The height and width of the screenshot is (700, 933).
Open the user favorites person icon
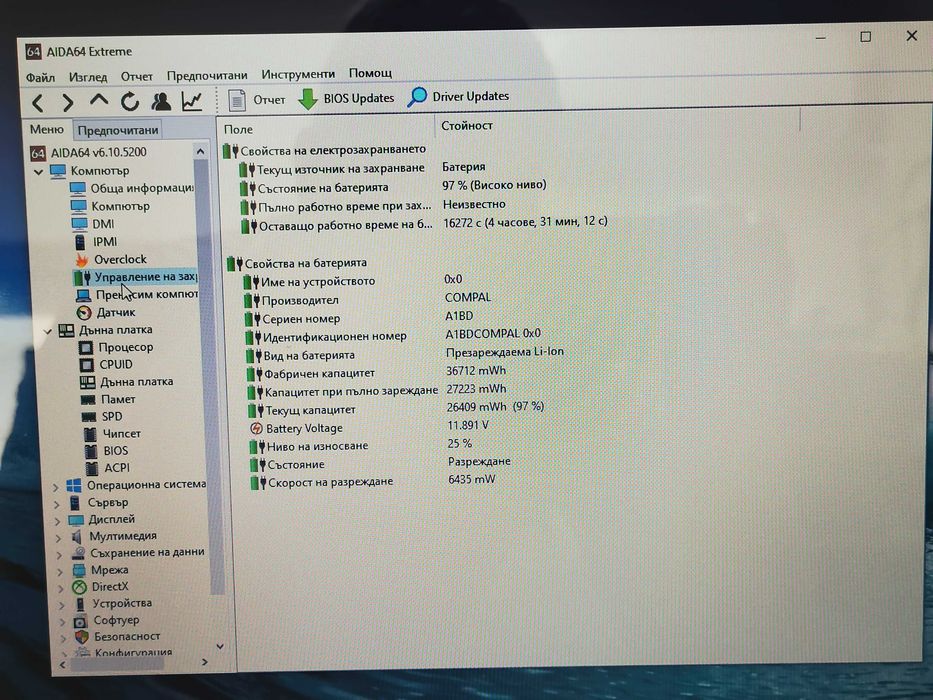(x=161, y=101)
